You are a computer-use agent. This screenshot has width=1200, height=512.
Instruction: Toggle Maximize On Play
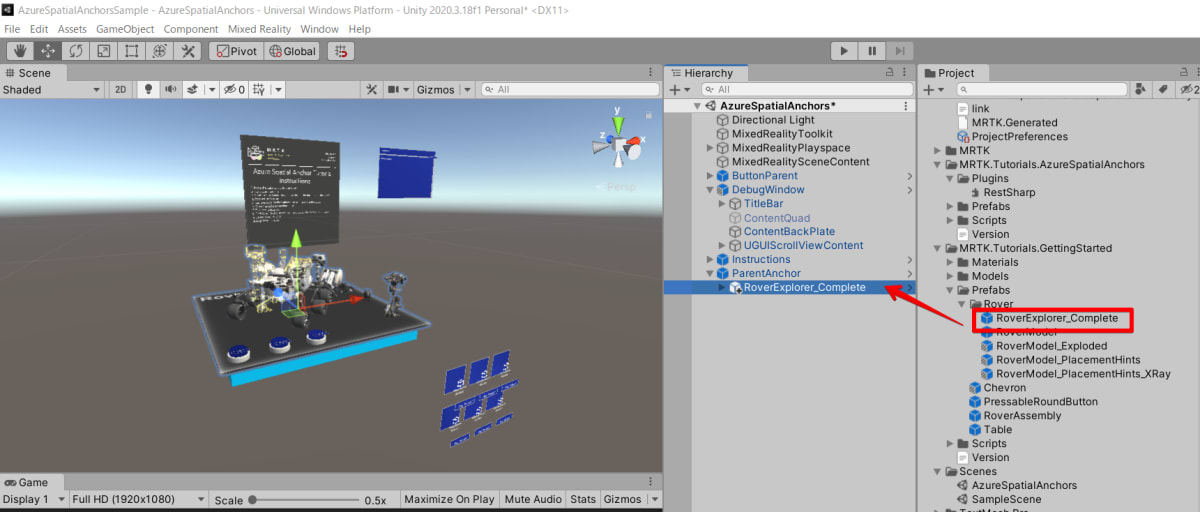pos(449,499)
